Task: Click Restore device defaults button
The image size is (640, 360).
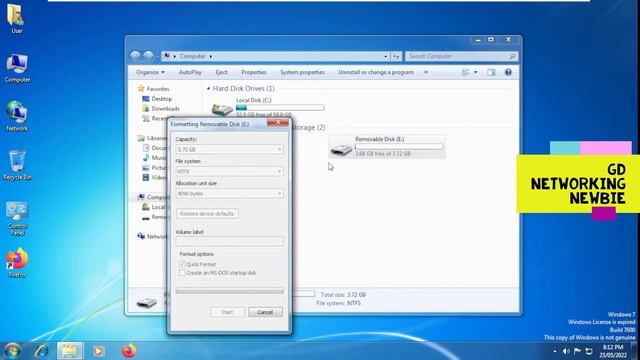Action: pyautogui.click(x=207, y=213)
